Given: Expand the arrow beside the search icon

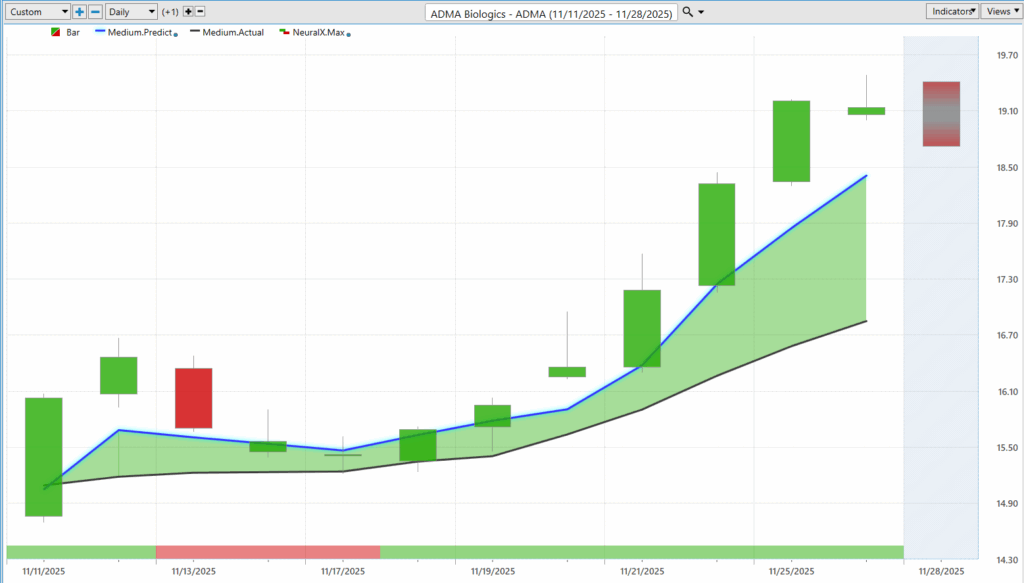Looking at the screenshot, I should (701, 12).
